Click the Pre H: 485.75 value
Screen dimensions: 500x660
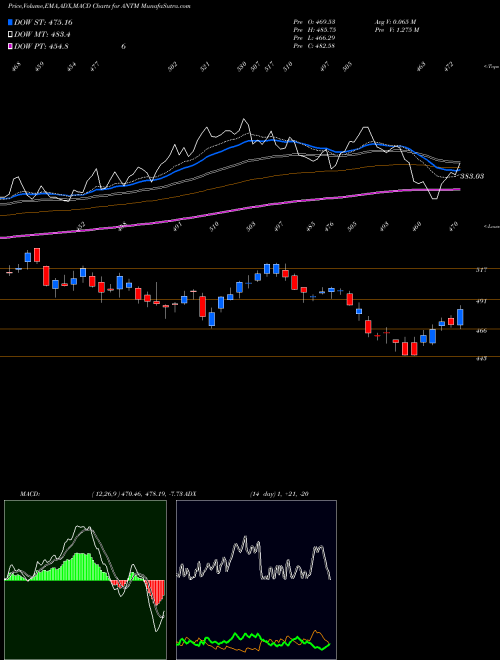tap(314, 30)
